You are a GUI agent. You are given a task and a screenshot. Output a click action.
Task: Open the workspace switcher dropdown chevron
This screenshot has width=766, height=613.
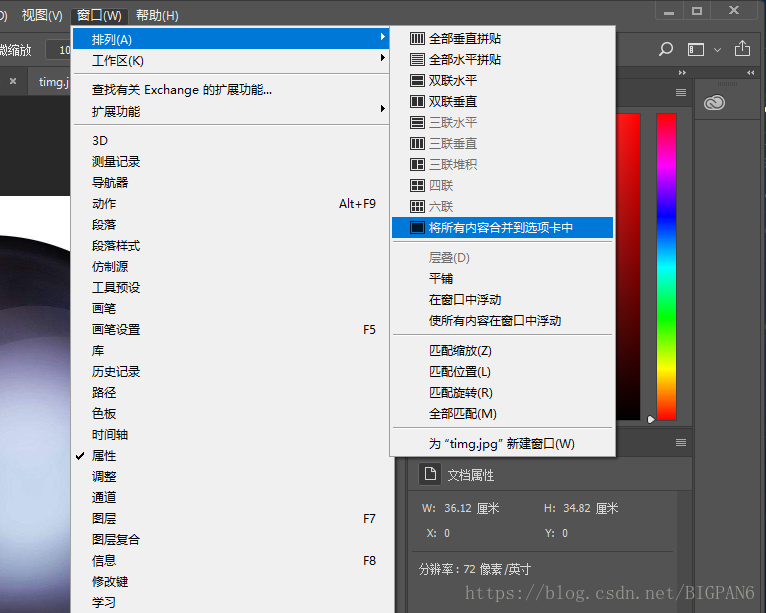(x=717, y=50)
